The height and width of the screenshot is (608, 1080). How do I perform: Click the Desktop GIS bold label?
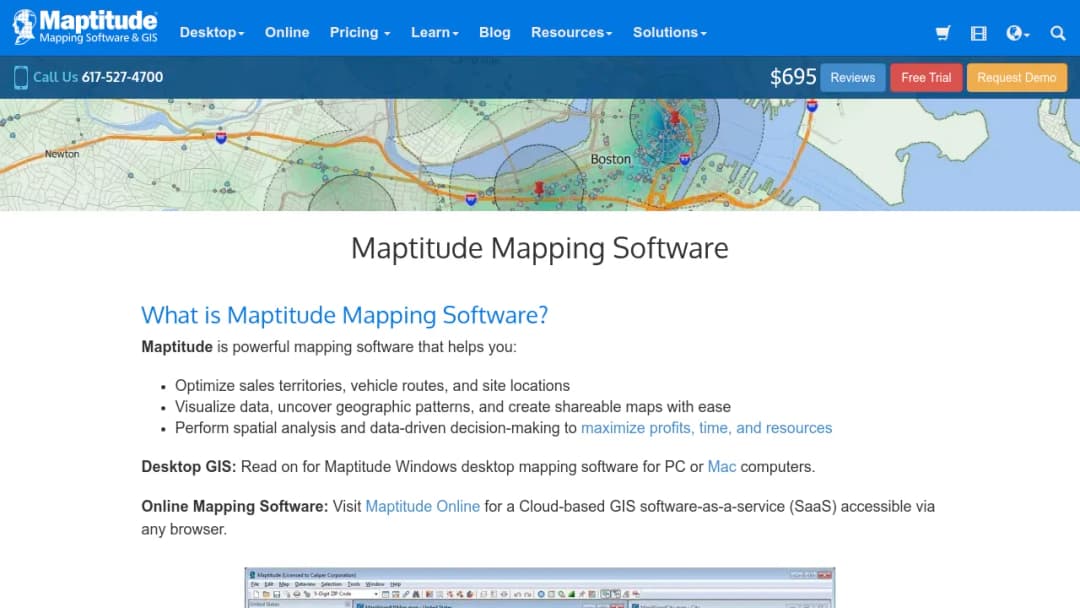click(x=189, y=467)
